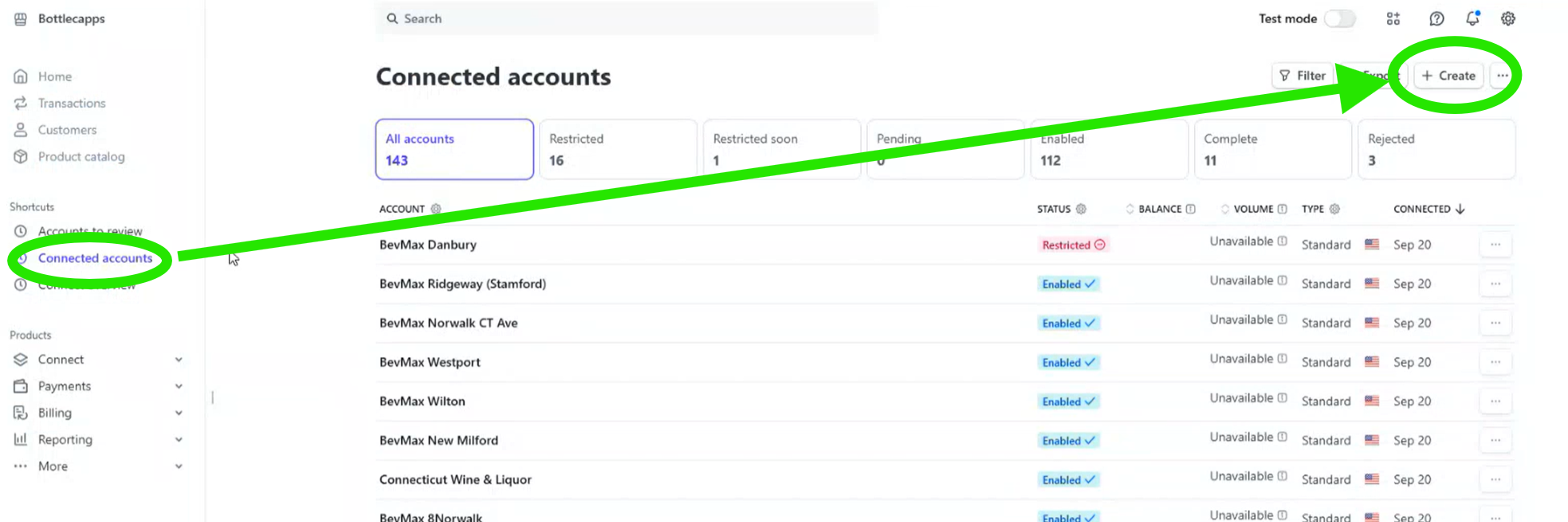1568x522 pixels.
Task: Go to the Customers page
Action: [67, 130]
